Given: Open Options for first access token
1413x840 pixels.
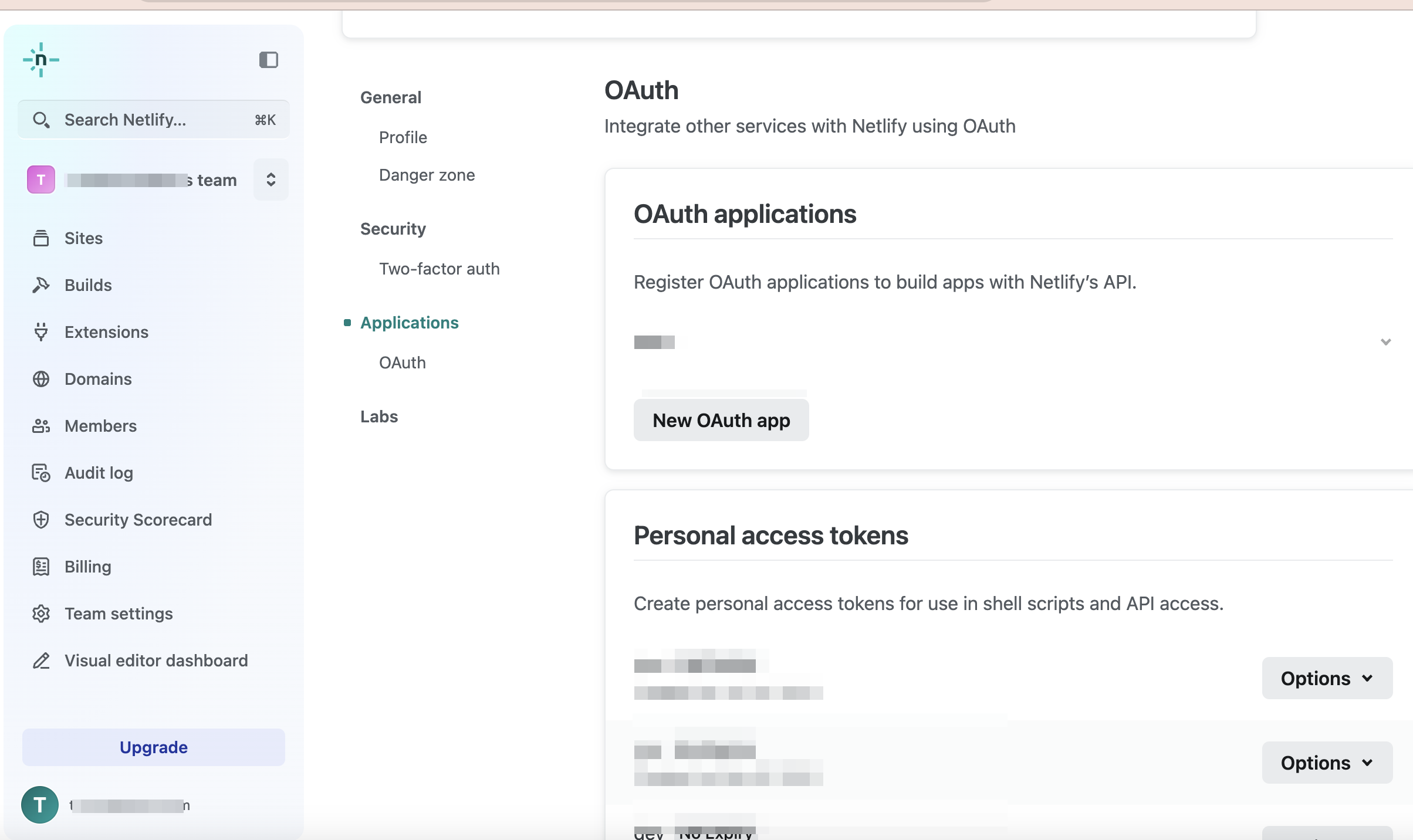Looking at the screenshot, I should click(1327, 678).
